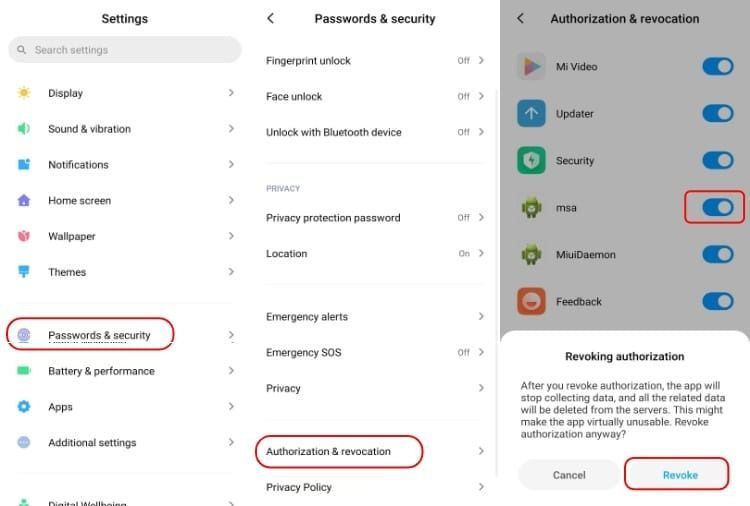Go back from Passwords & security screen
The width and height of the screenshot is (750, 506).
click(270, 18)
